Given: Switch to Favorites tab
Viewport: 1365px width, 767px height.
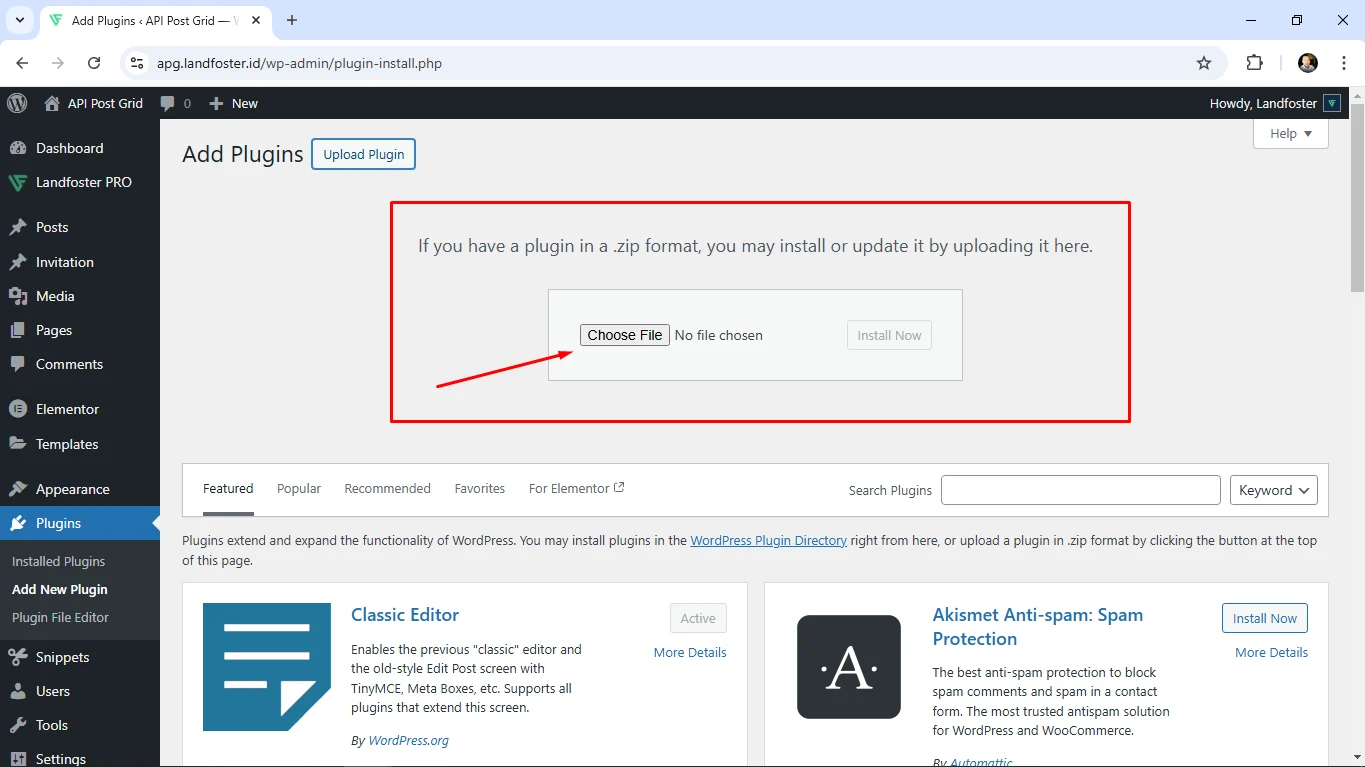Looking at the screenshot, I should 480,488.
